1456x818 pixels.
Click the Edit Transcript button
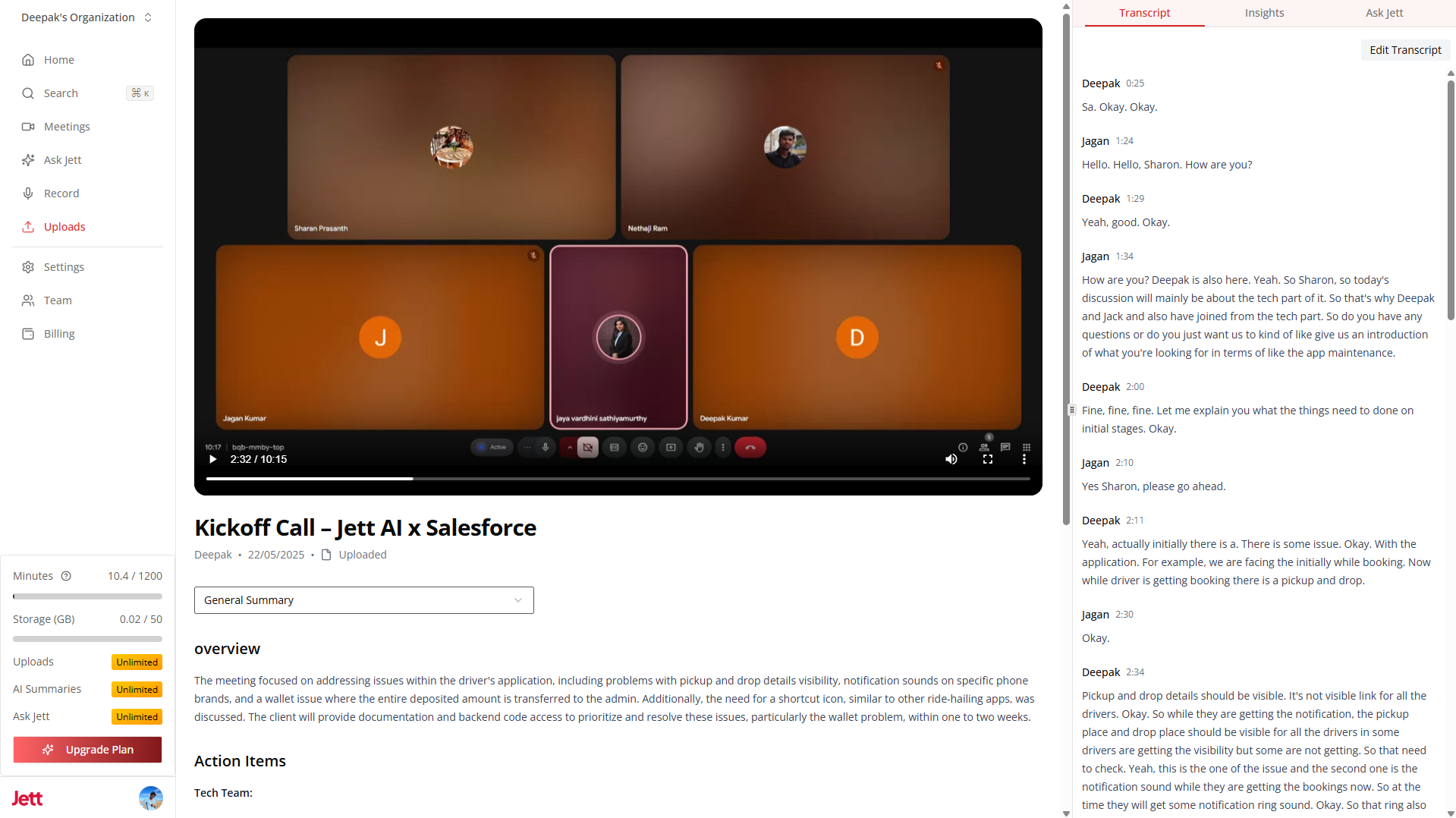[1405, 50]
